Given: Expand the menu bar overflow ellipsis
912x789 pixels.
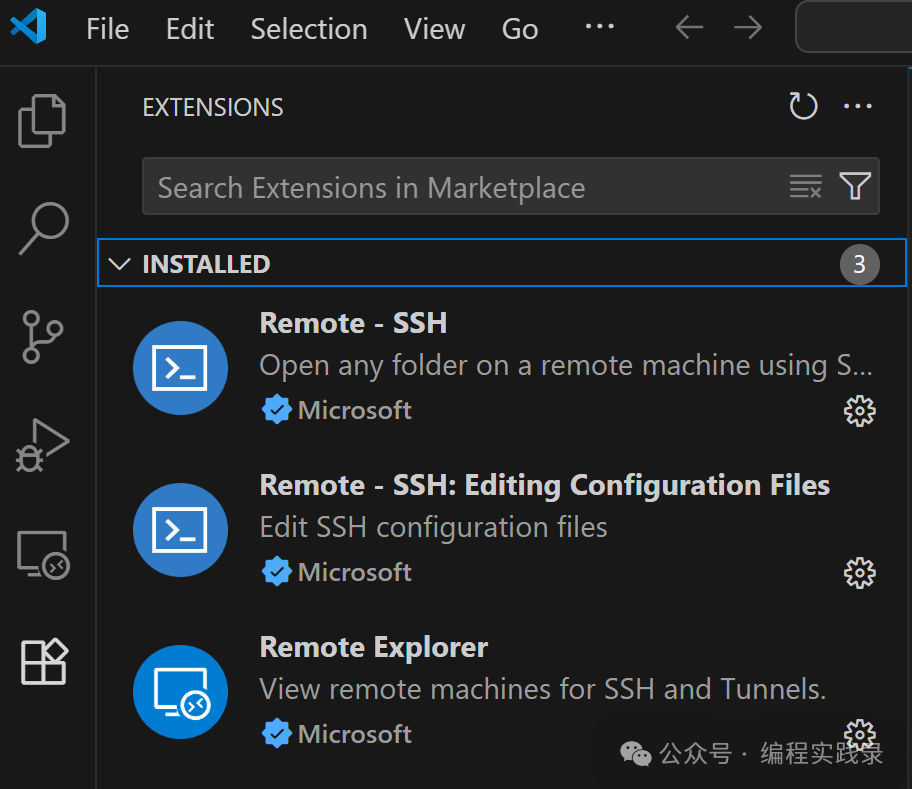Looking at the screenshot, I should tap(599, 28).
